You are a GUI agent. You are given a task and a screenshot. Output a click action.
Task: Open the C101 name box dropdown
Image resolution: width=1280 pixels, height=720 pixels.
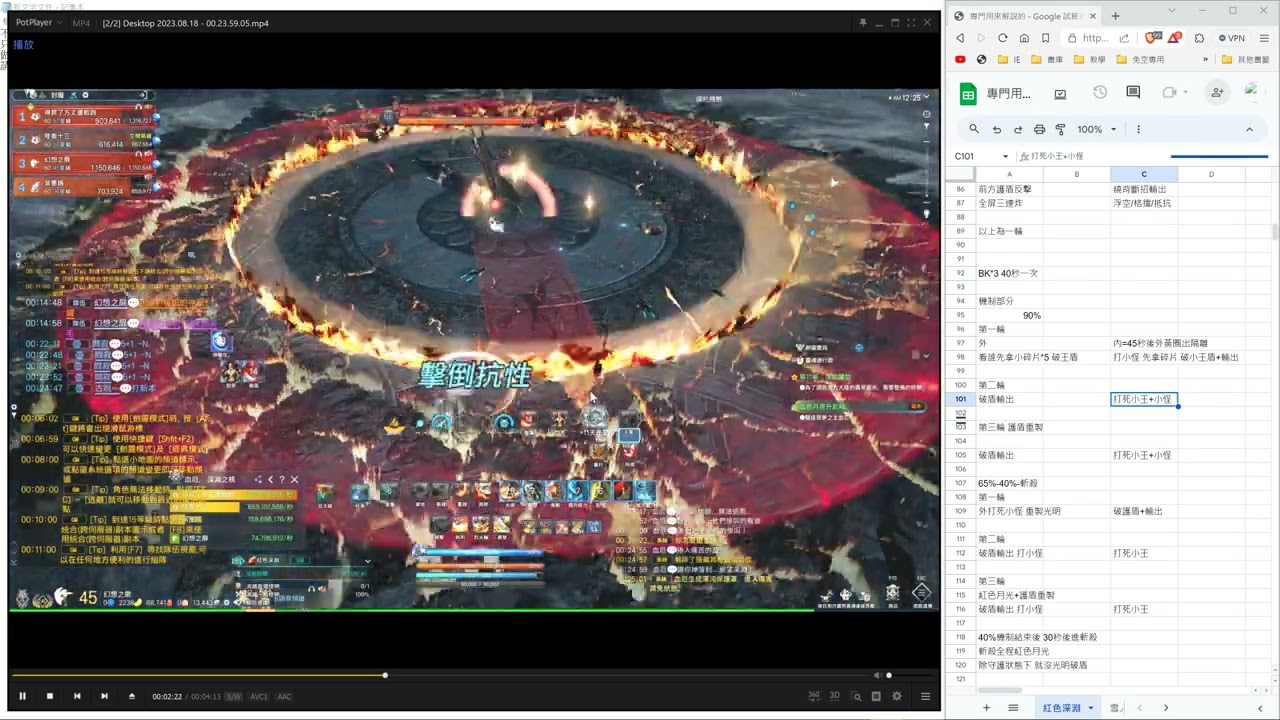click(1006, 157)
